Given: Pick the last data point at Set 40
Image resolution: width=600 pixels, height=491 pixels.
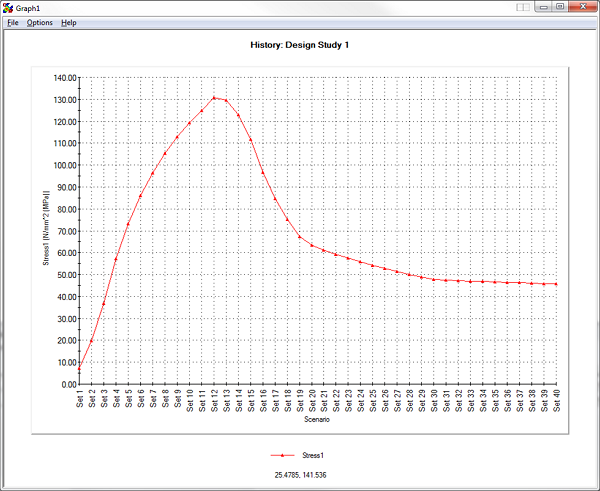Looking at the screenshot, I should coord(556,284).
